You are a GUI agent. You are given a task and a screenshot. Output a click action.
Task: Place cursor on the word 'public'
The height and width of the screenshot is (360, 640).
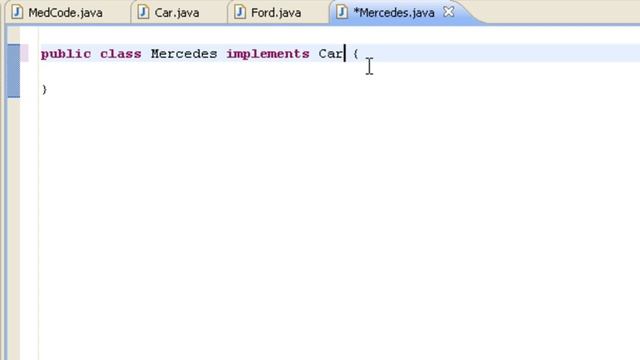pos(66,54)
